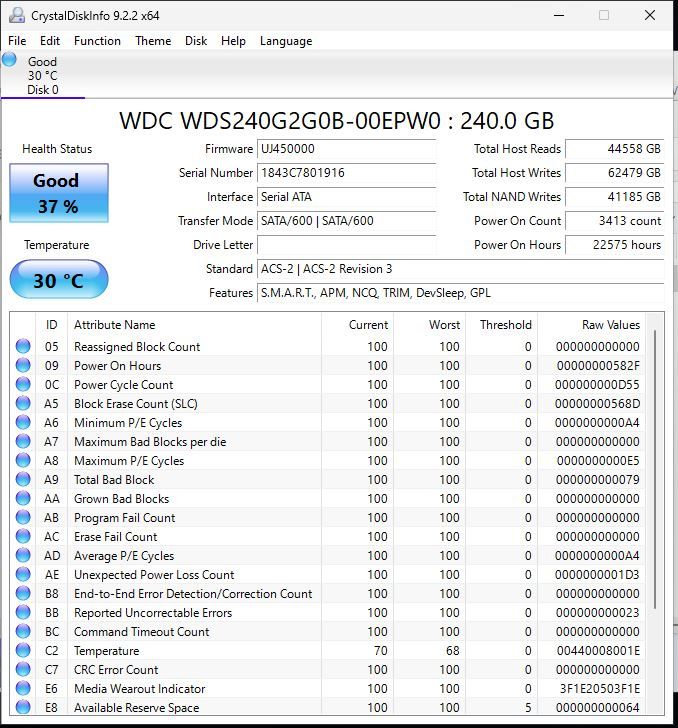This screenshot has height=728, width=678.
Task: Click the Current column header
Action: pos(358,325)
